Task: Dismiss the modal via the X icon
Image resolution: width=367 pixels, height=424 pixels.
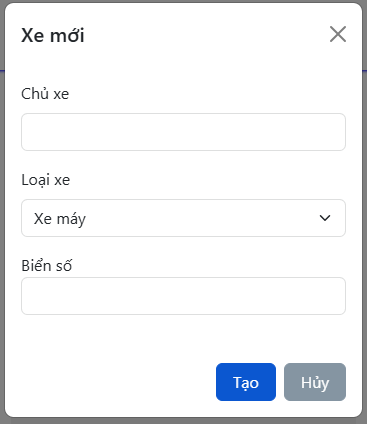Action: pyautogui.click(x=338, y=34)
